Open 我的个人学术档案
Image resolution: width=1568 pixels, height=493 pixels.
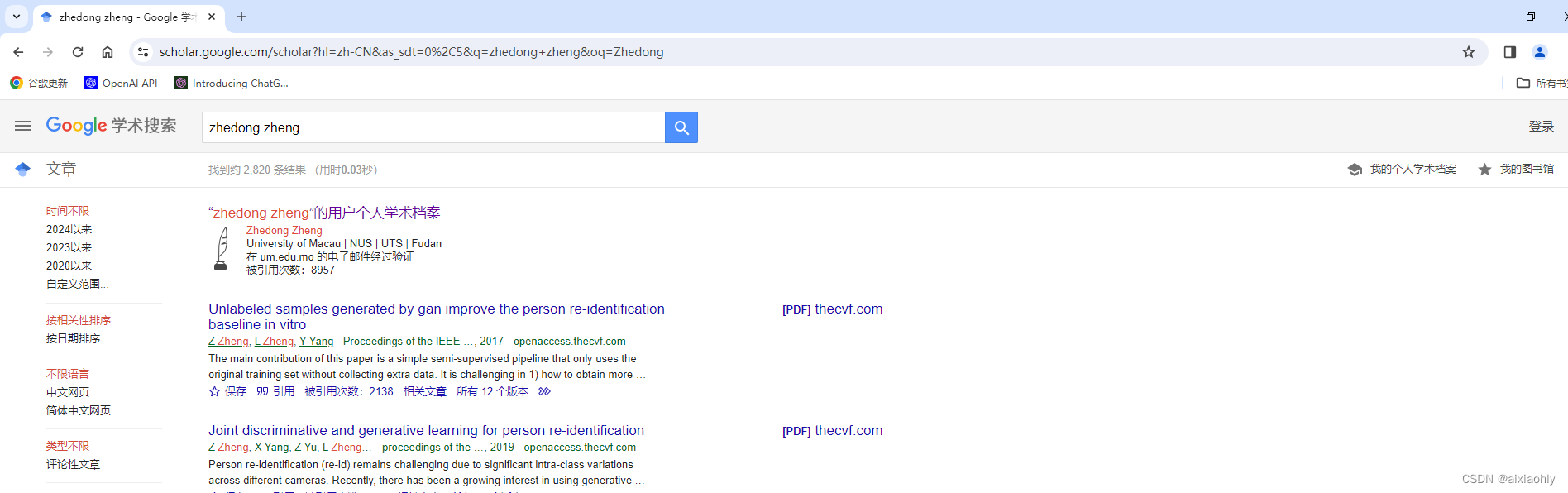click(x=1402, y=169)
